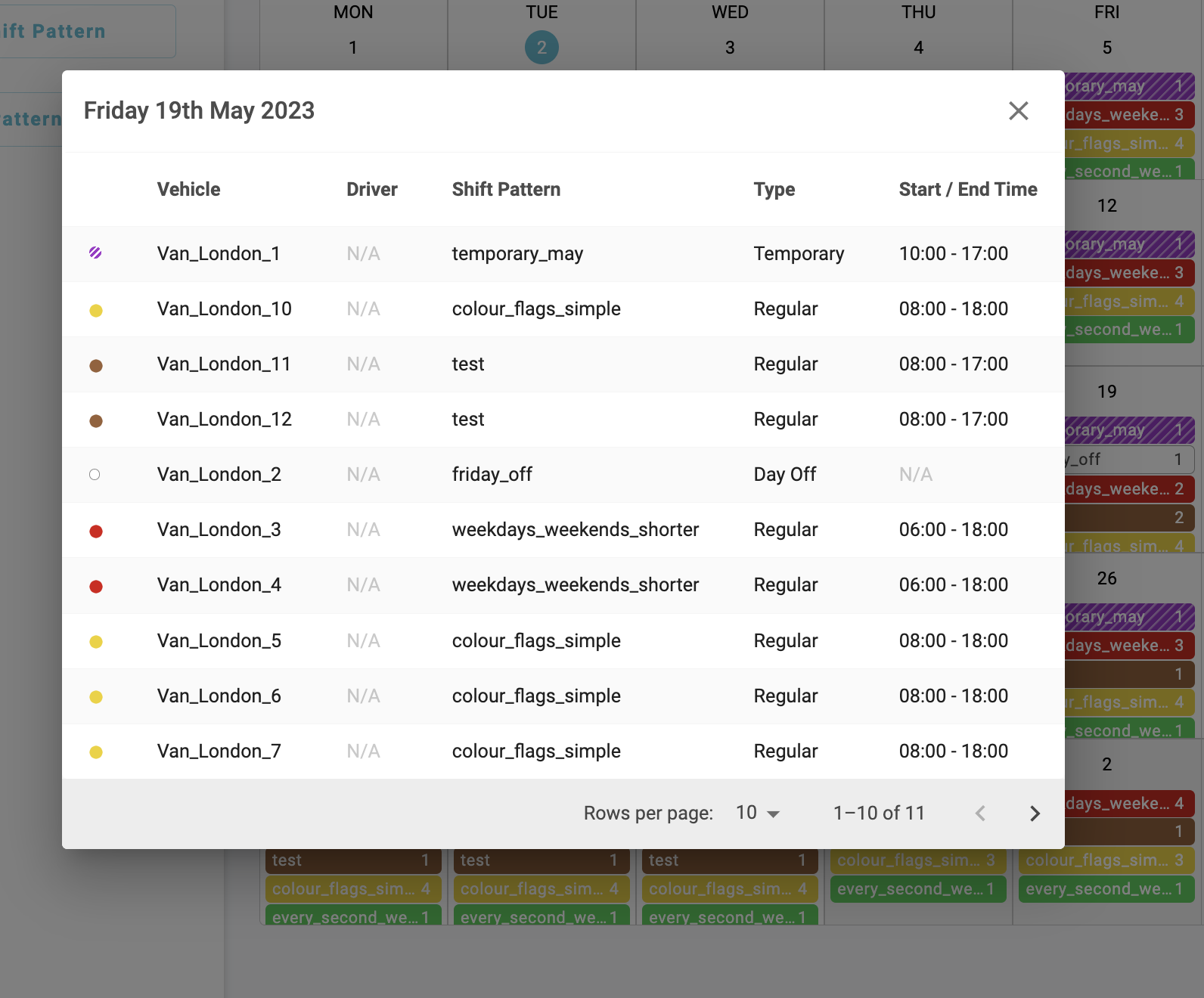Click the empty circle beside Van_London_2
1204x998 pixels.
[x=95, y=475]
